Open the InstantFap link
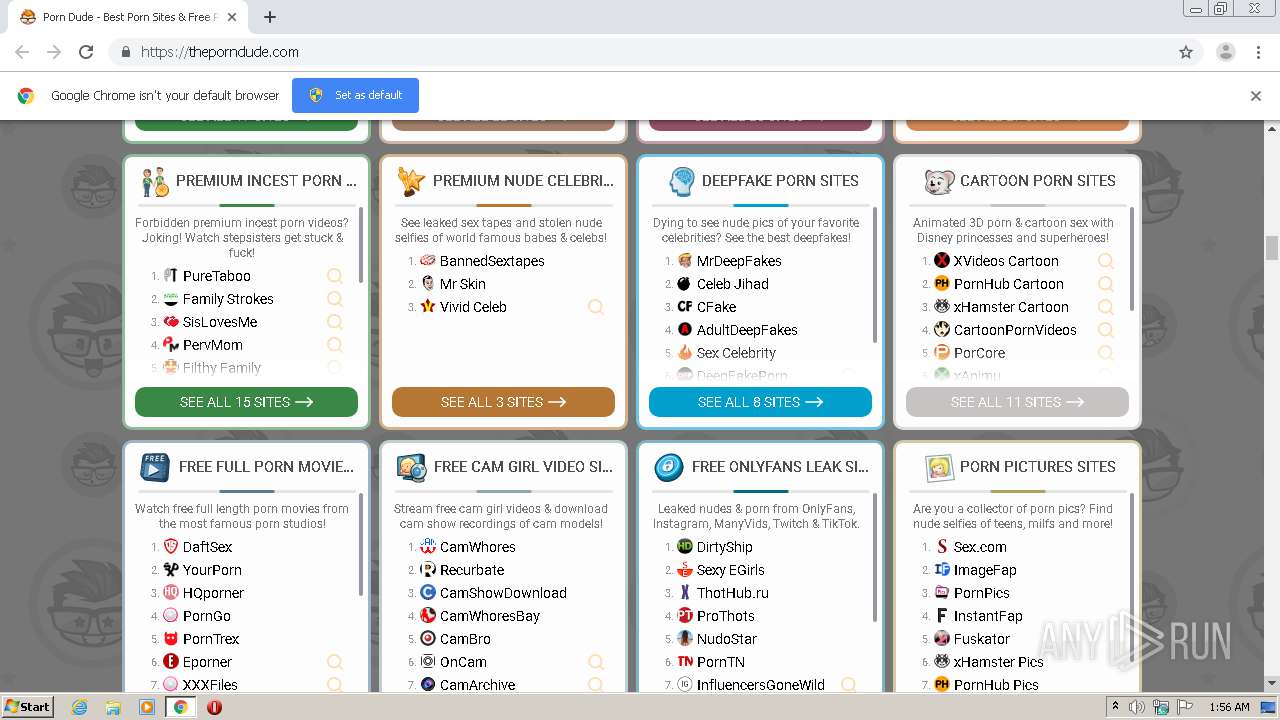The width and height of the screenshot is (1280, 720). (988, 616)
